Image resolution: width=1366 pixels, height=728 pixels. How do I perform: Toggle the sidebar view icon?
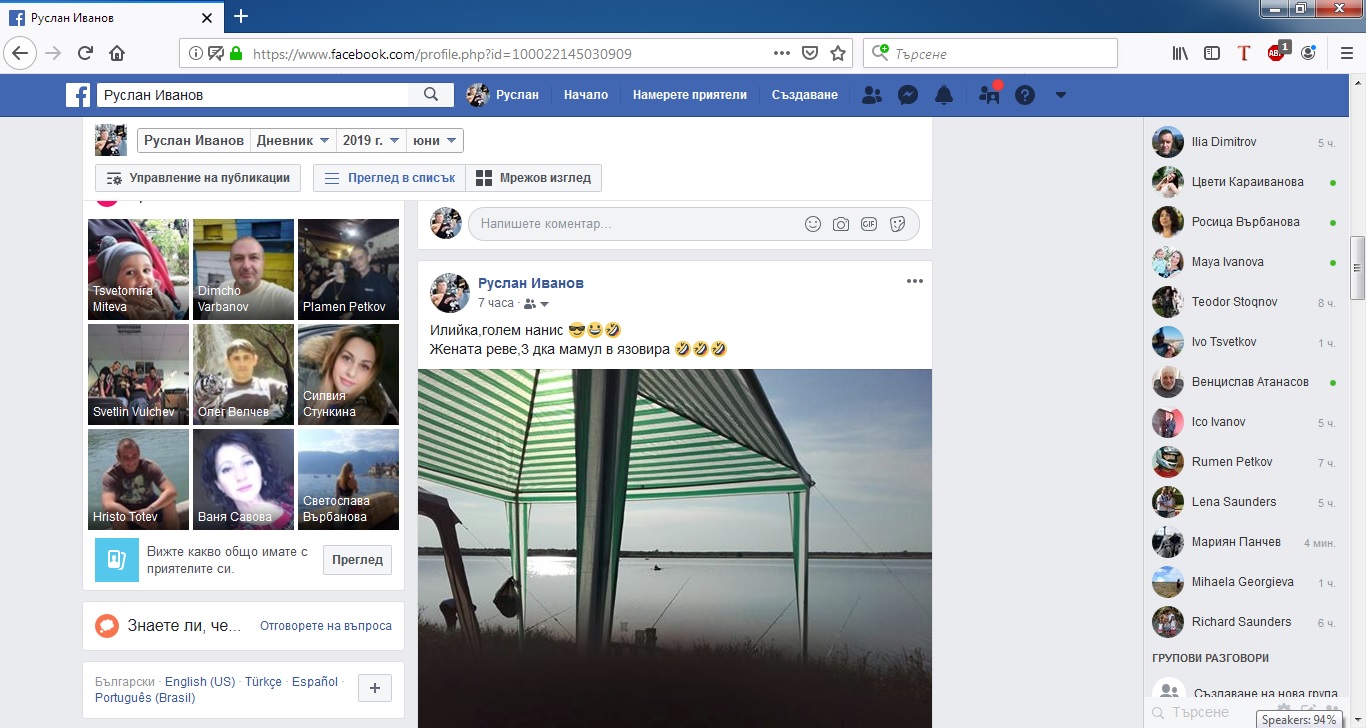[1211, 53]
